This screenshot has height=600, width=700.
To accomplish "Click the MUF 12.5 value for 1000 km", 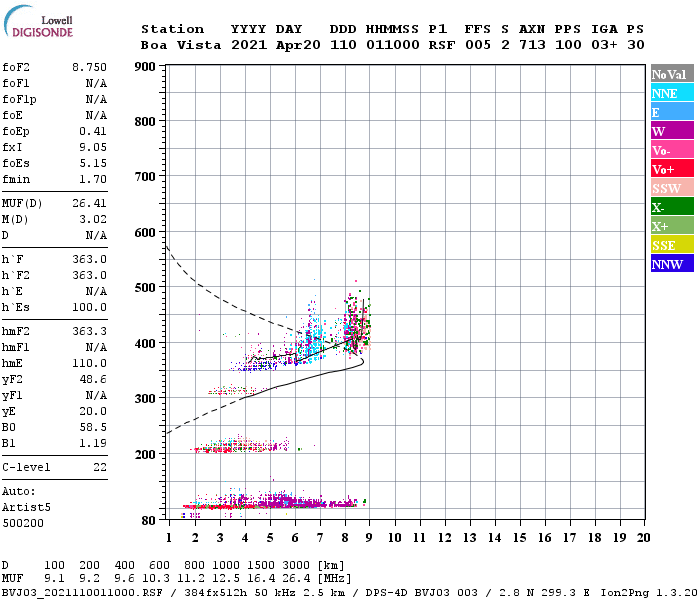I will pyautogui.click(x=226, y=579).
